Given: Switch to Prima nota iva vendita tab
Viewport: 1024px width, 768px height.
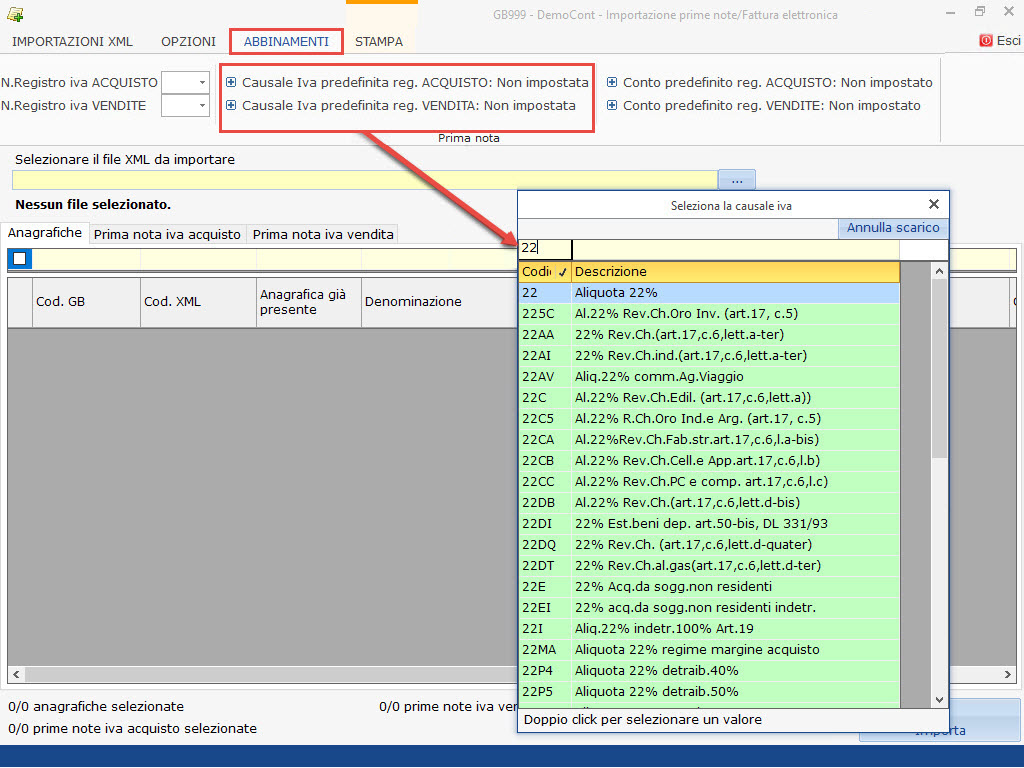Looking at the screenshot, I should [323, 234].
